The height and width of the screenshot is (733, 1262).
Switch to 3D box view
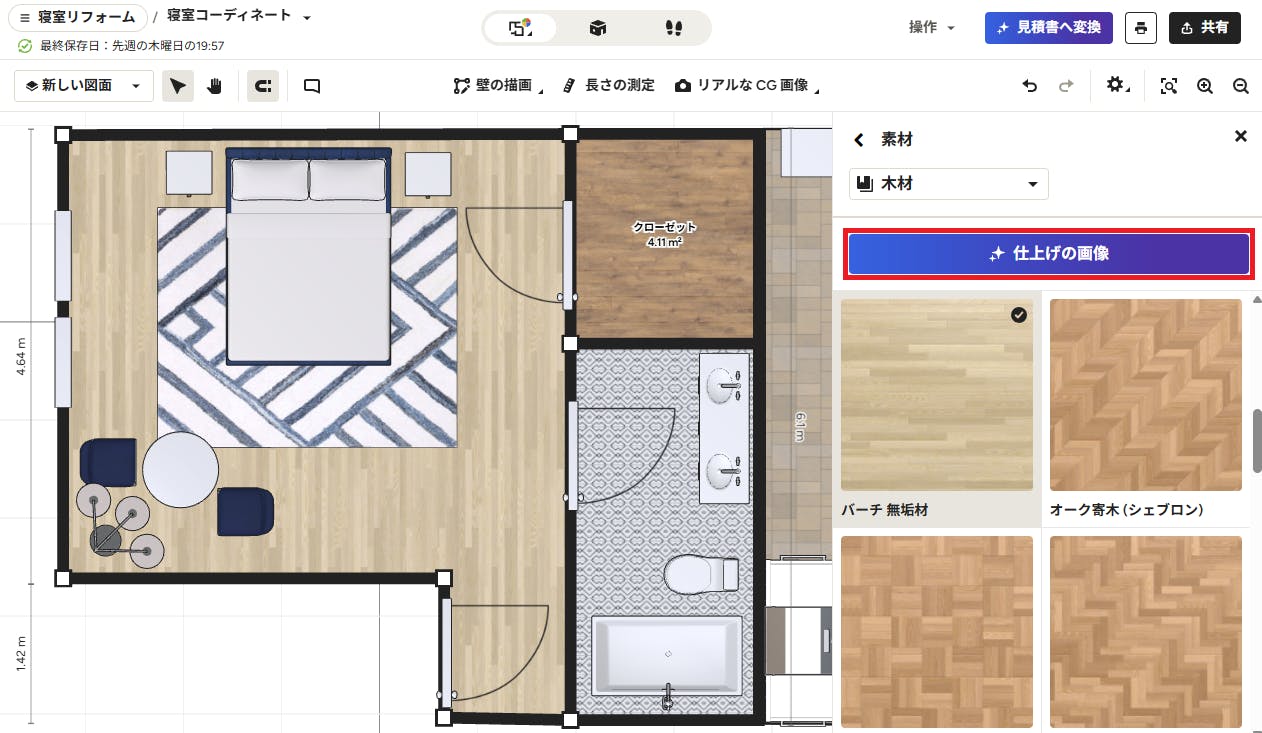597,28
